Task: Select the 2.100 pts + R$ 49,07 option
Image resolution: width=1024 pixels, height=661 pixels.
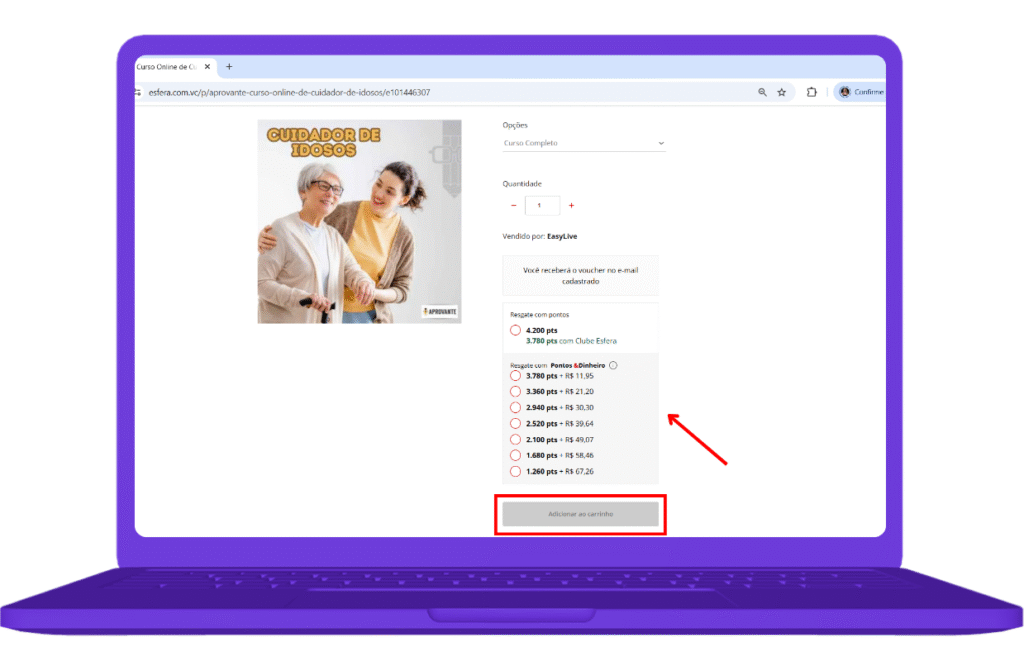Action: pos(516,439)
